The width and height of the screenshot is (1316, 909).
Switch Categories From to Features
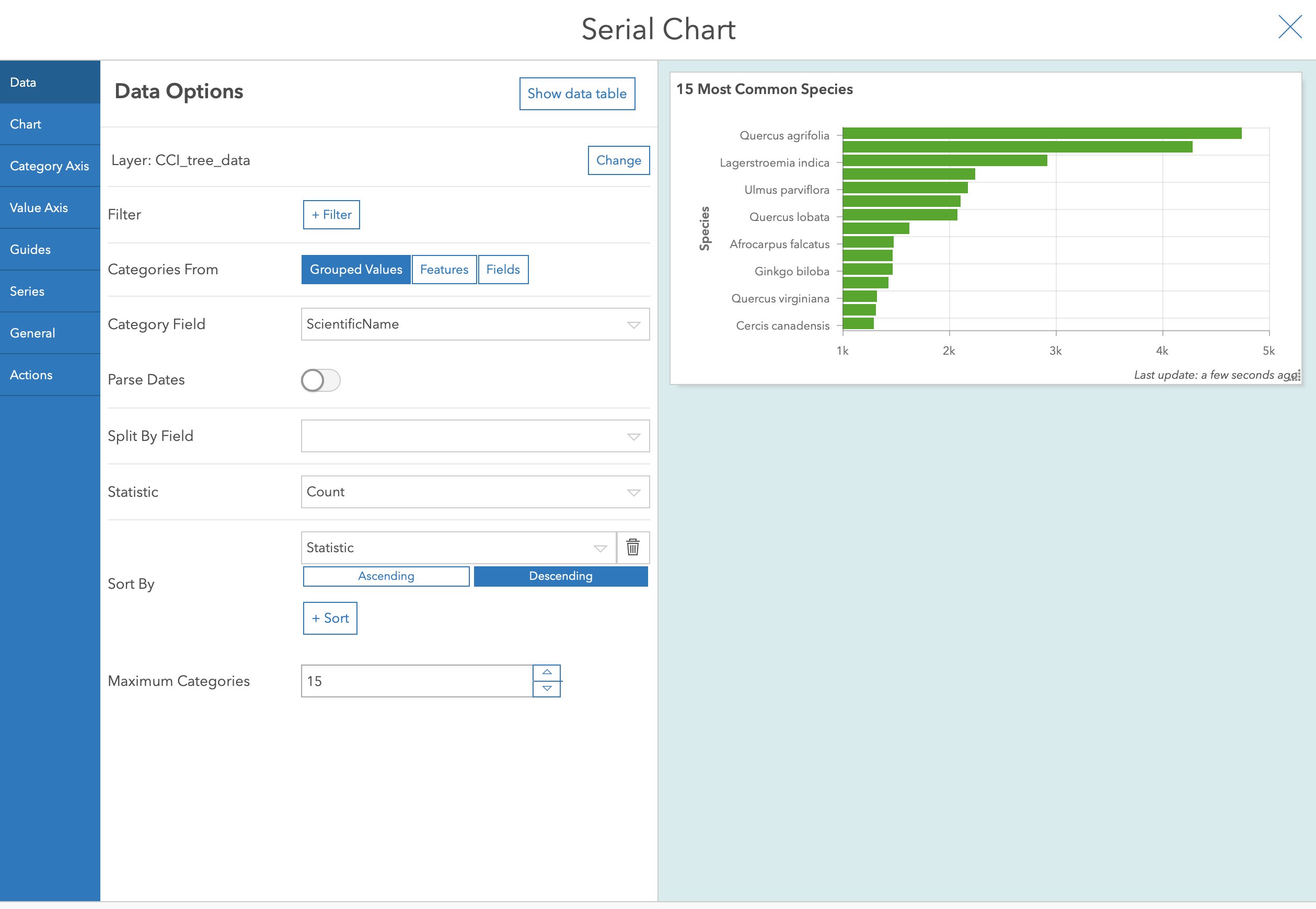click(444, 270)
